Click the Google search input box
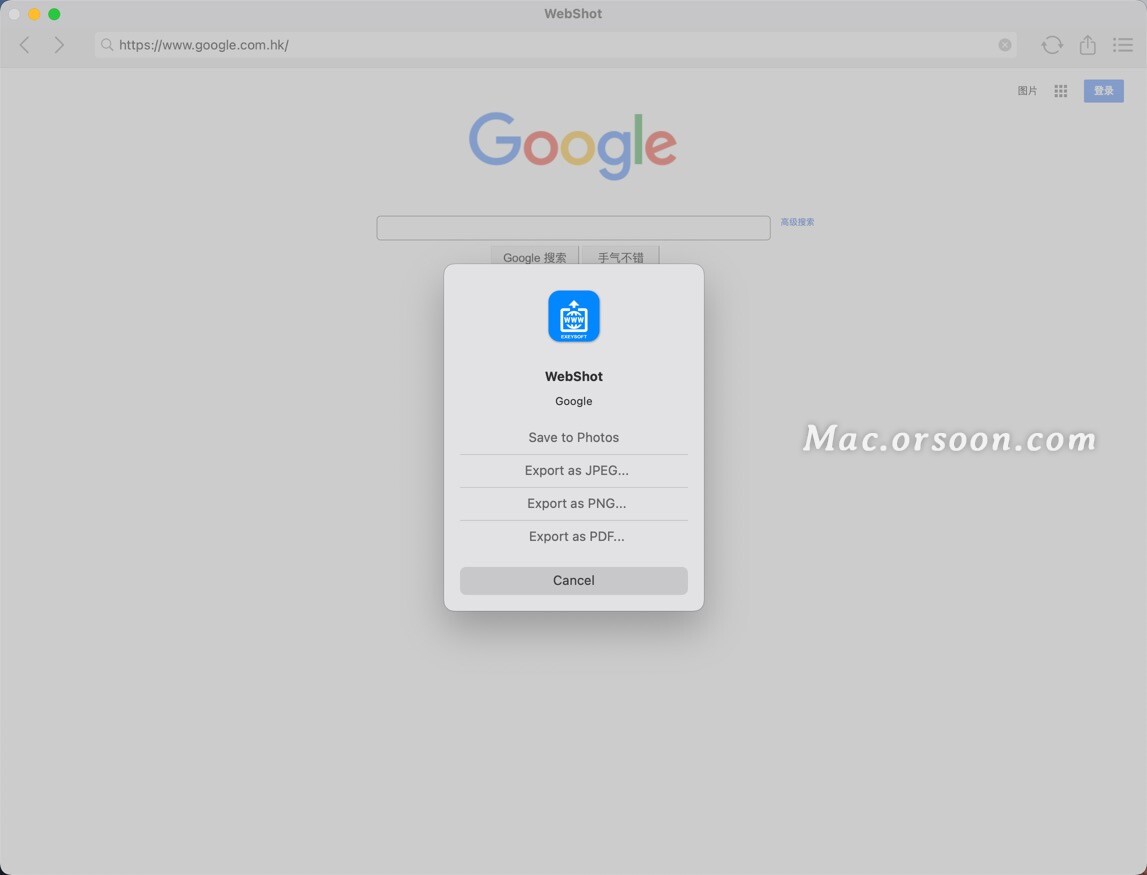The image size is (1147, 875). tap(574, 228)
